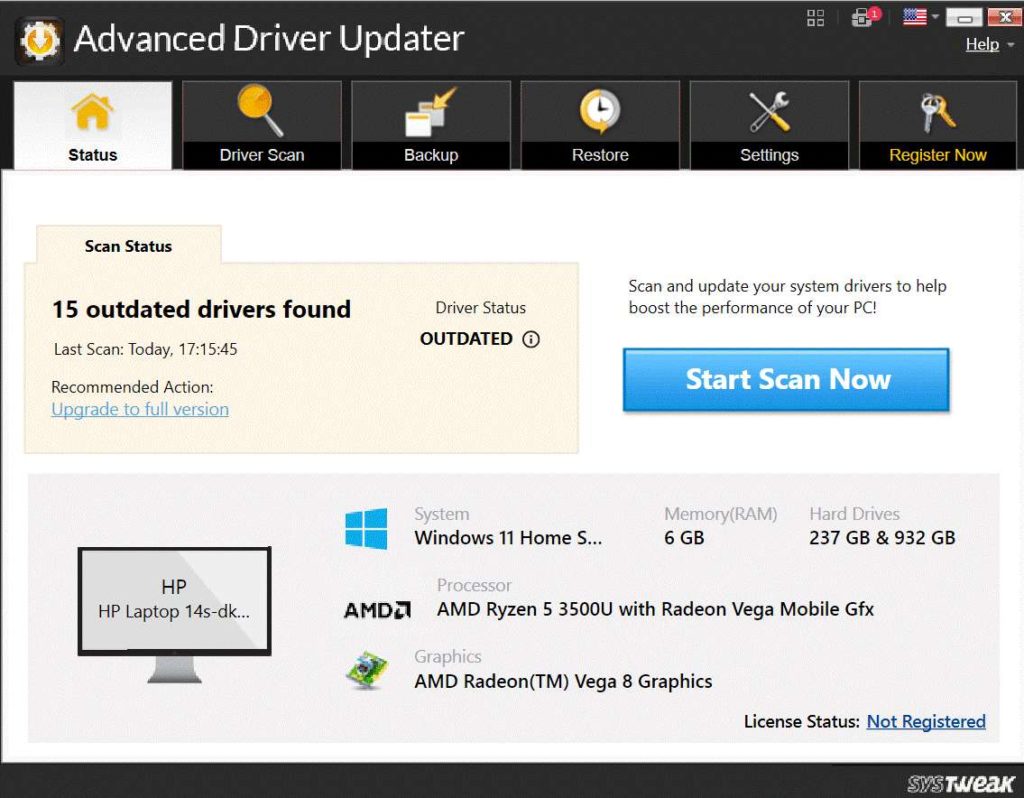Screen dimensions: 1024x798
Task: Open the notification icon with red badge
Action: pos(866,17)
